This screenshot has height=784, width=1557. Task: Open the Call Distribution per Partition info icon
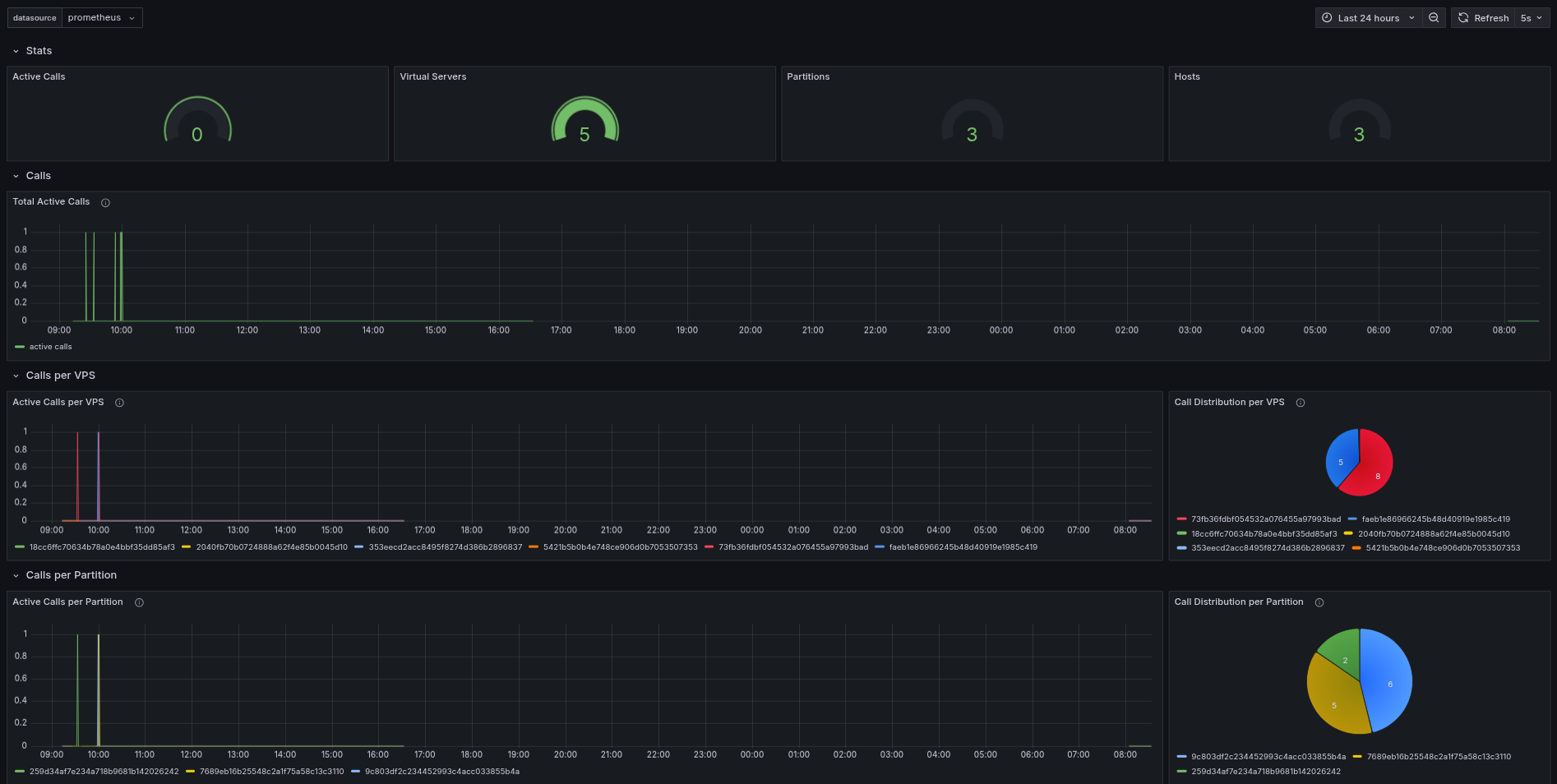(1319, 602)
